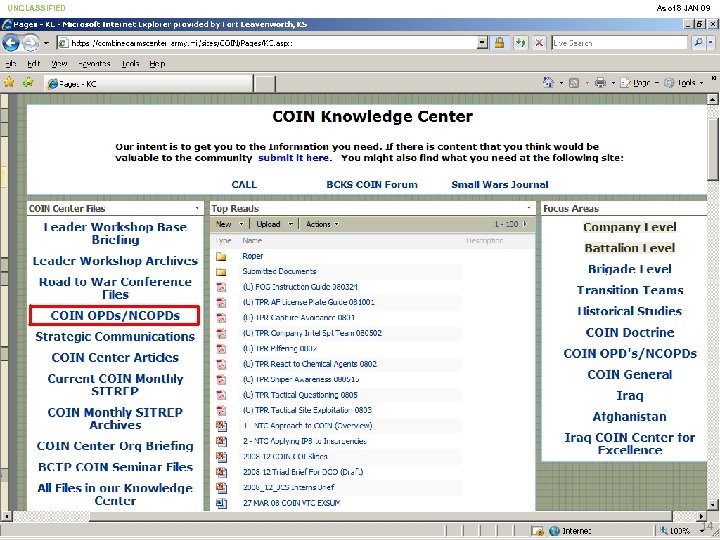Viewport: 720px width, 540px height.
Task: Open 2008-12 COIN COE Slides document
Action: point(285,456)
